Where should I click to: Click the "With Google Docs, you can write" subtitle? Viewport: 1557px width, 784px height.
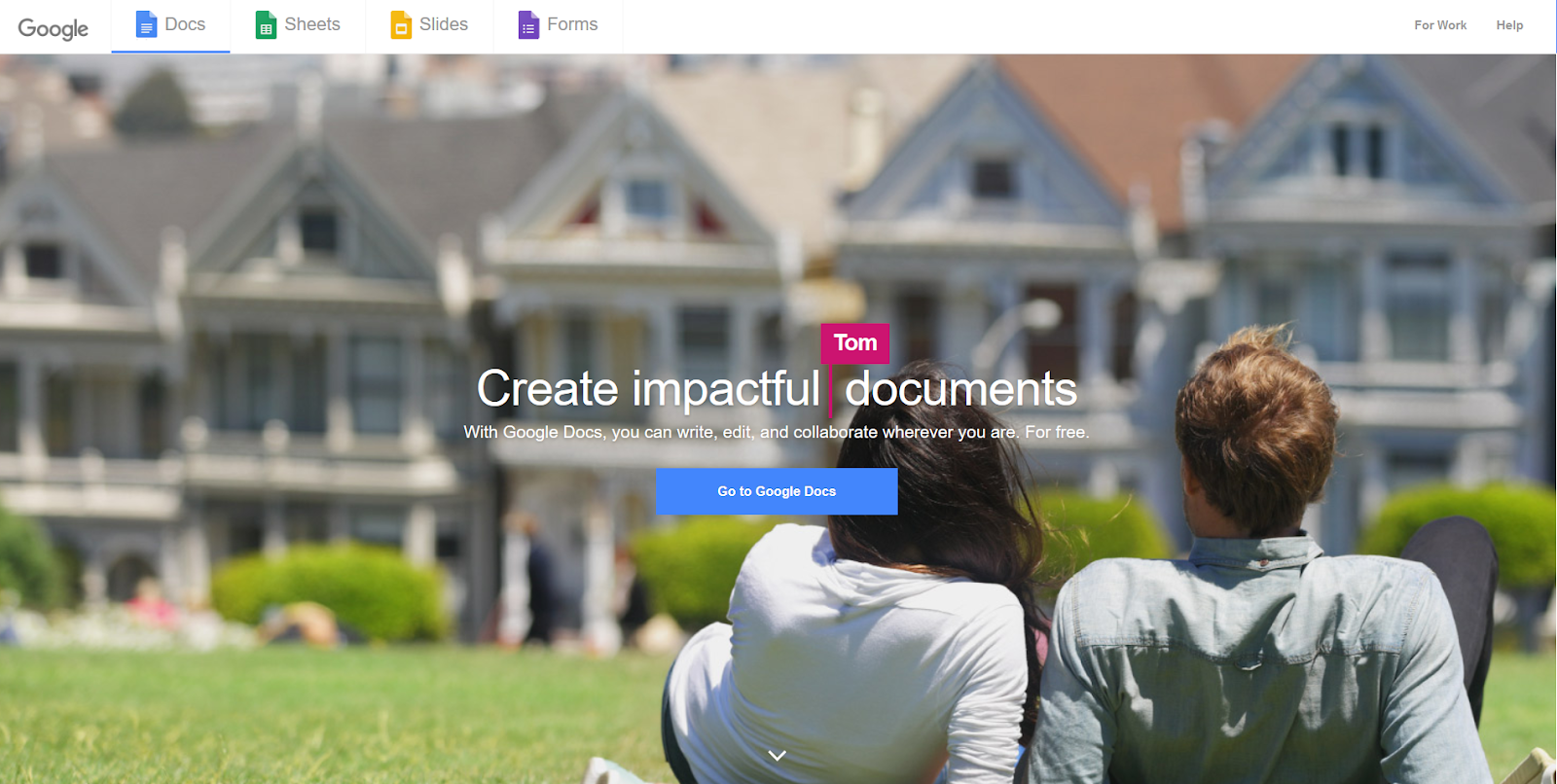(777, 432)
